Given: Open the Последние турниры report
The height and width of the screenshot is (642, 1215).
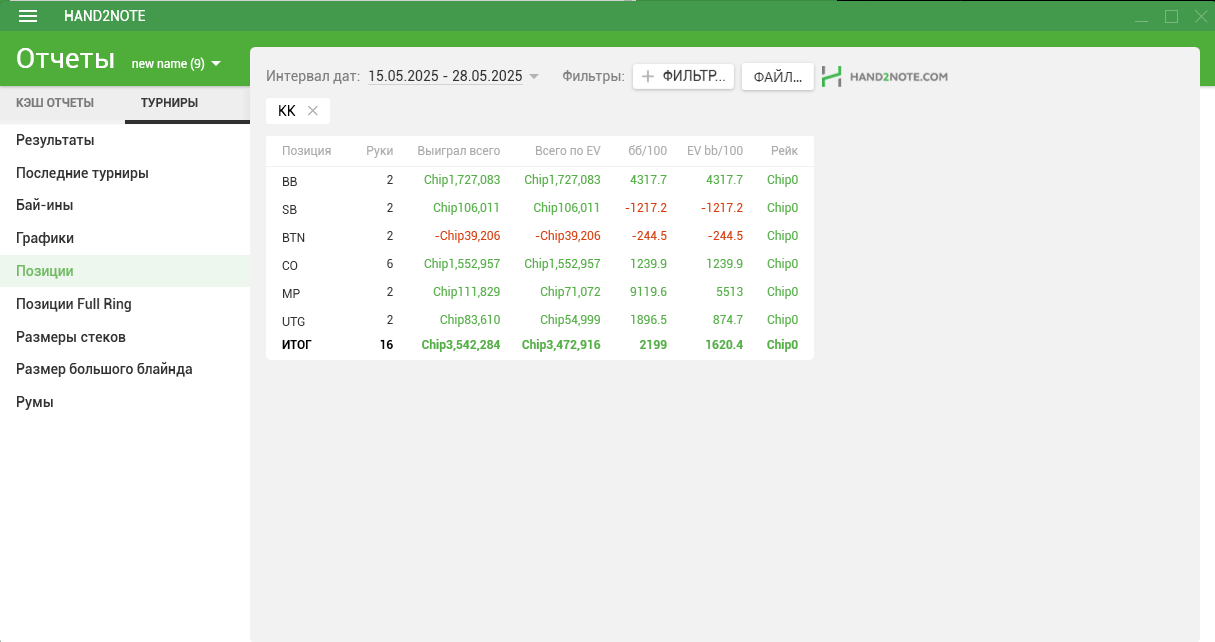Looking at the screenshot, I should 82,173.
